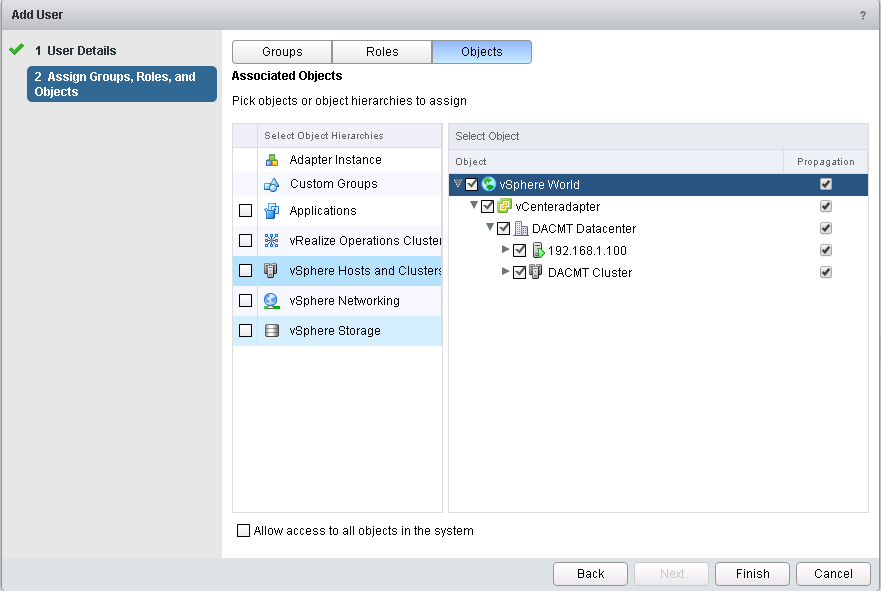Uncheck the DACMT Cluster object checkbox

(x=520, y=272)
